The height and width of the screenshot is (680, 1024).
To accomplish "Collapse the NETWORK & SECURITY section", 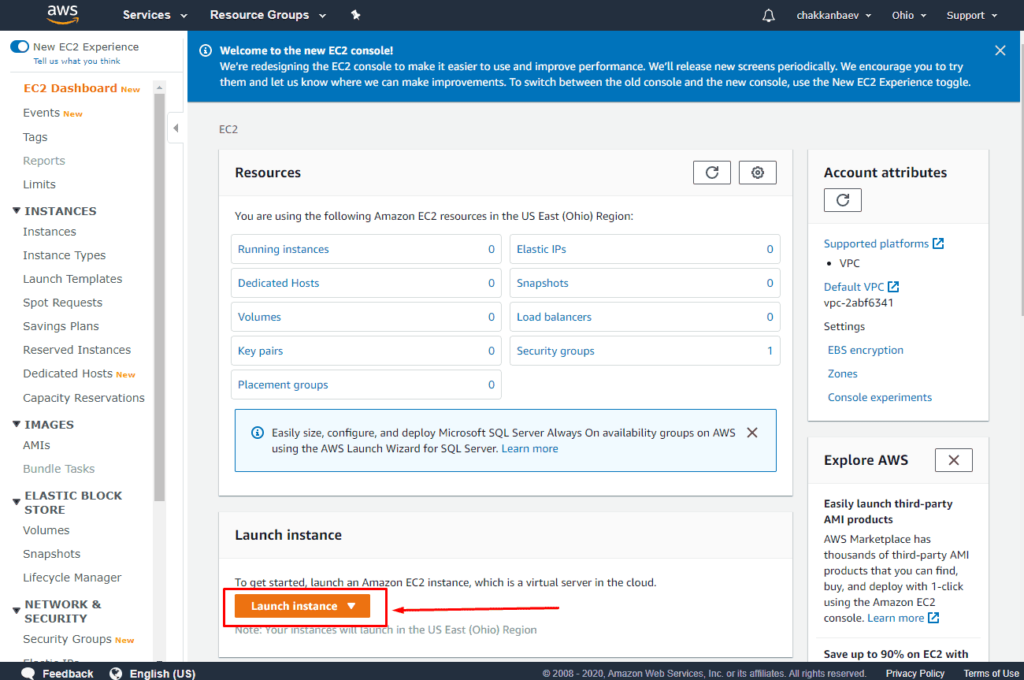I will [16, 611].
